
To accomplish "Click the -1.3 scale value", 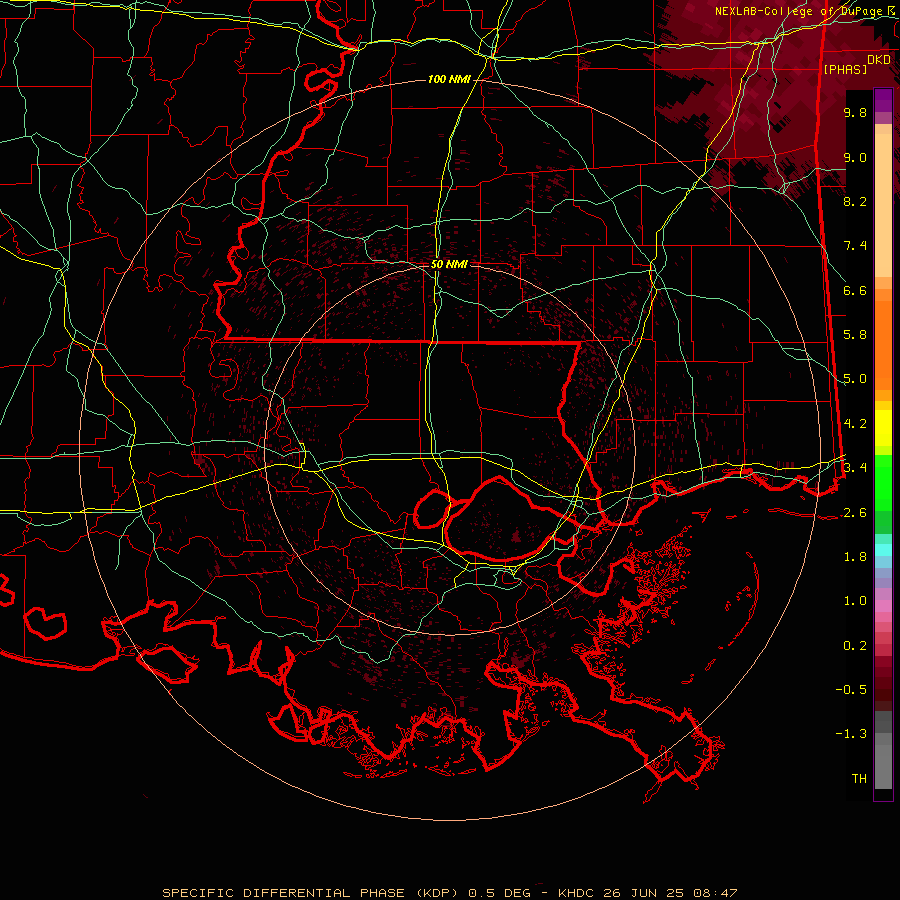I will point(851,734).
